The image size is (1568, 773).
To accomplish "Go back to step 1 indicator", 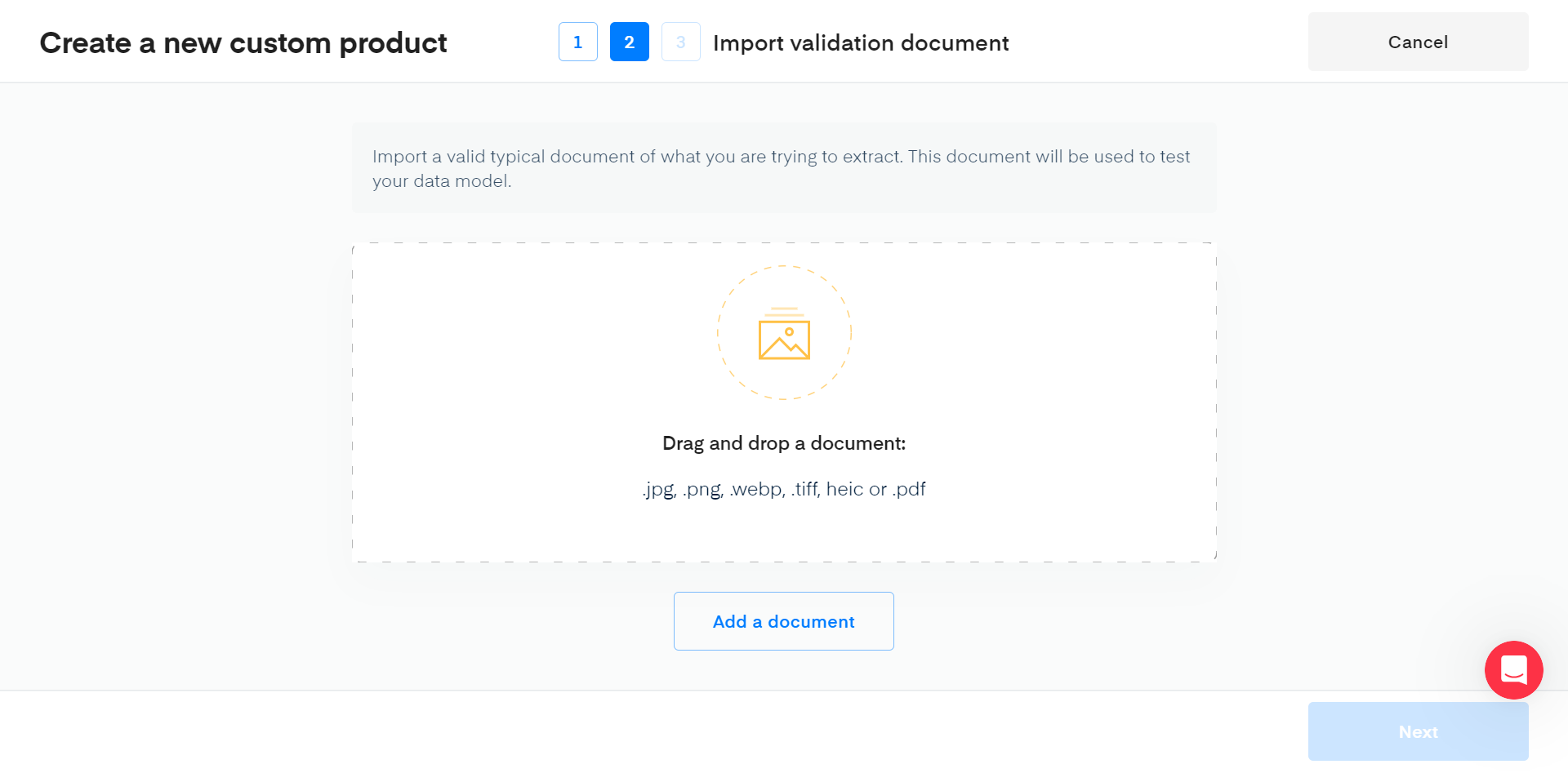I will point(577,42).
